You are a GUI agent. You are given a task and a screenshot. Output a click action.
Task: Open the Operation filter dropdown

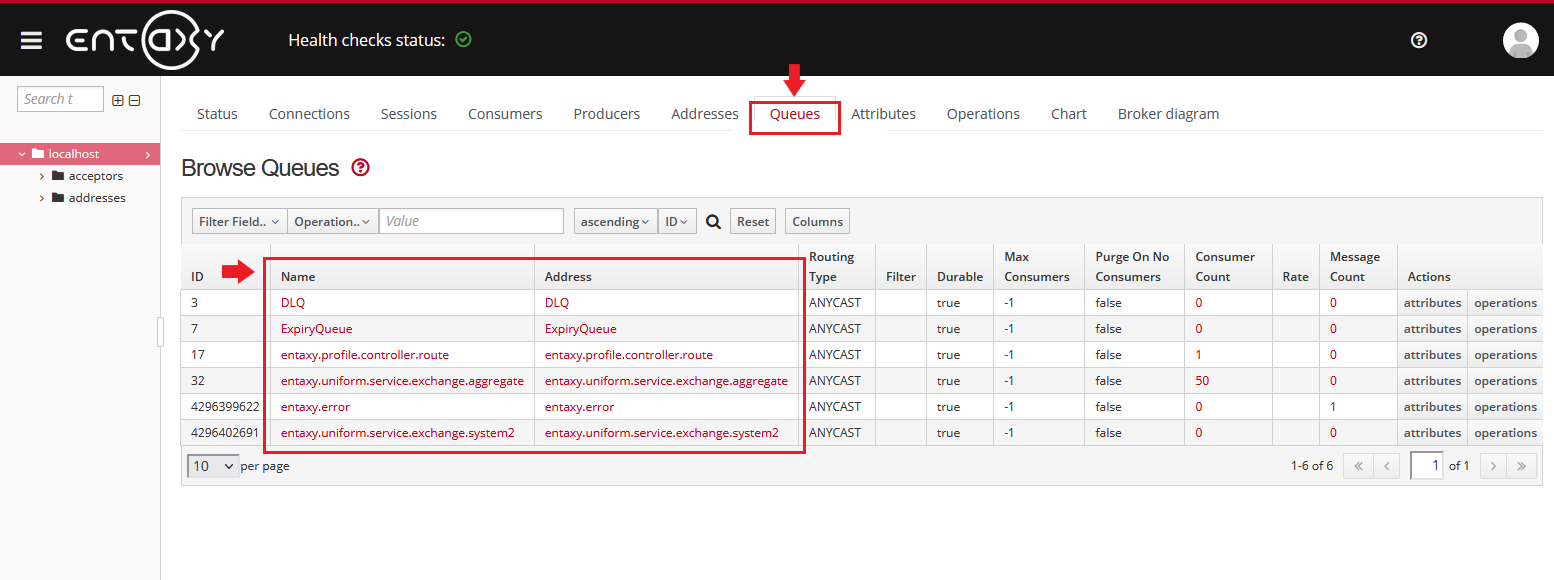coord(332,222)
